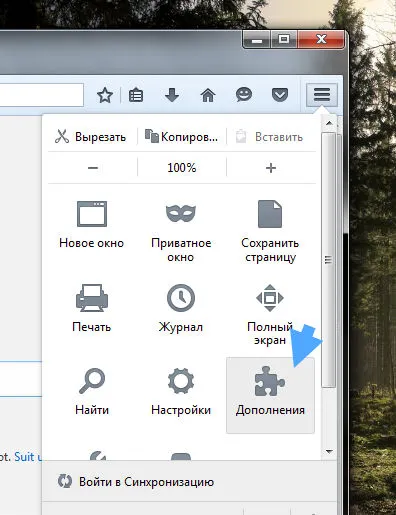
Task: Choose Сохранить страницу (save page)
Action: click(270, 232)
